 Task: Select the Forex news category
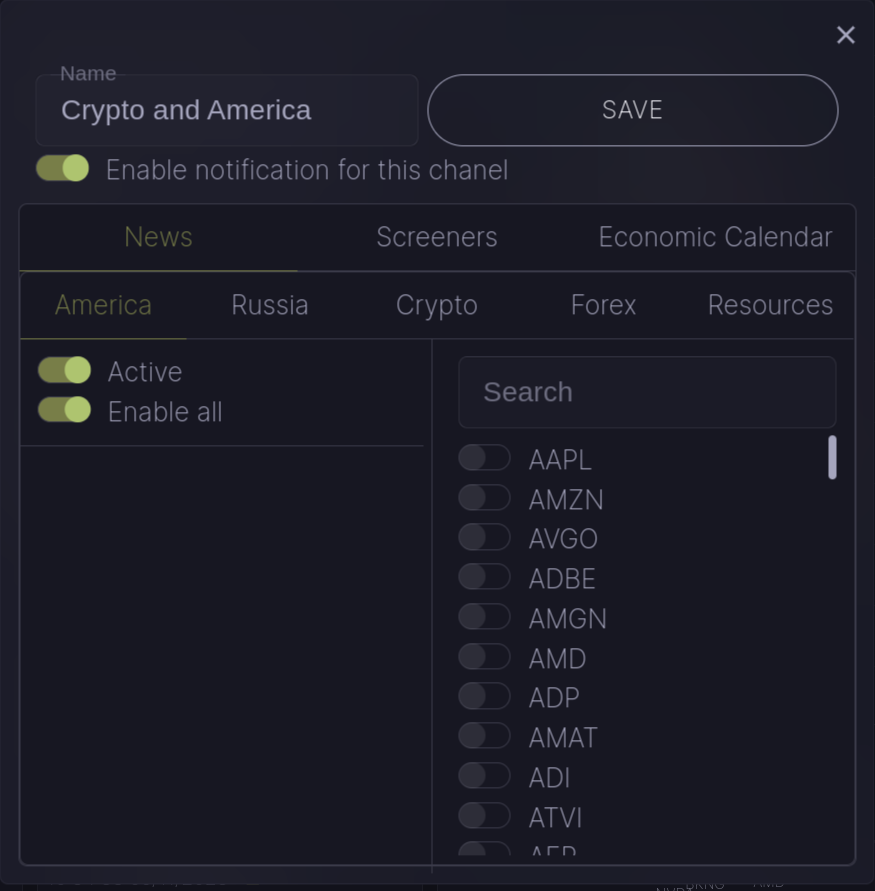click(x=603, y=305)
